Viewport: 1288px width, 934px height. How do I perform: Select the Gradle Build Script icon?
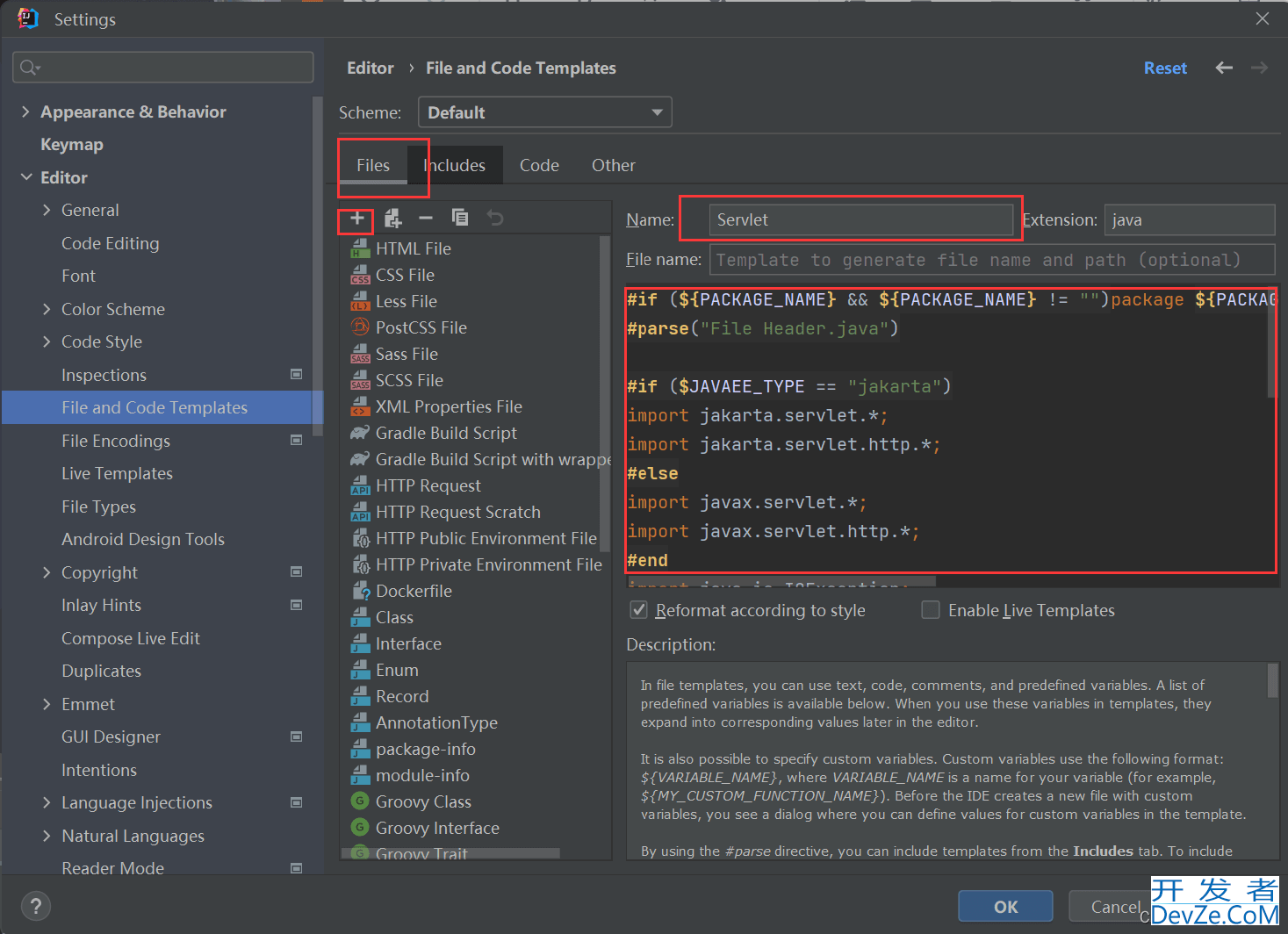tap(360, 433)
